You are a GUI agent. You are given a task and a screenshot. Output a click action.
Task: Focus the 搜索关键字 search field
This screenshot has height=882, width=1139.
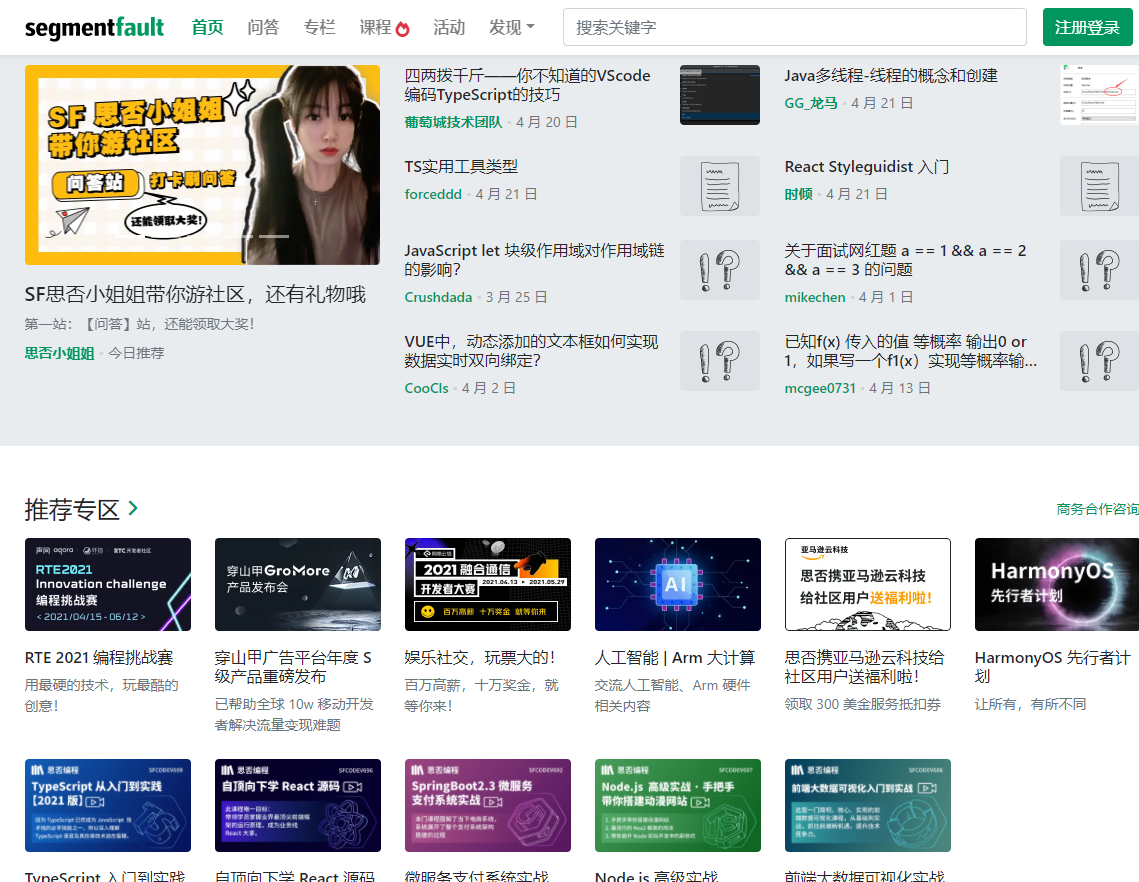795,28
